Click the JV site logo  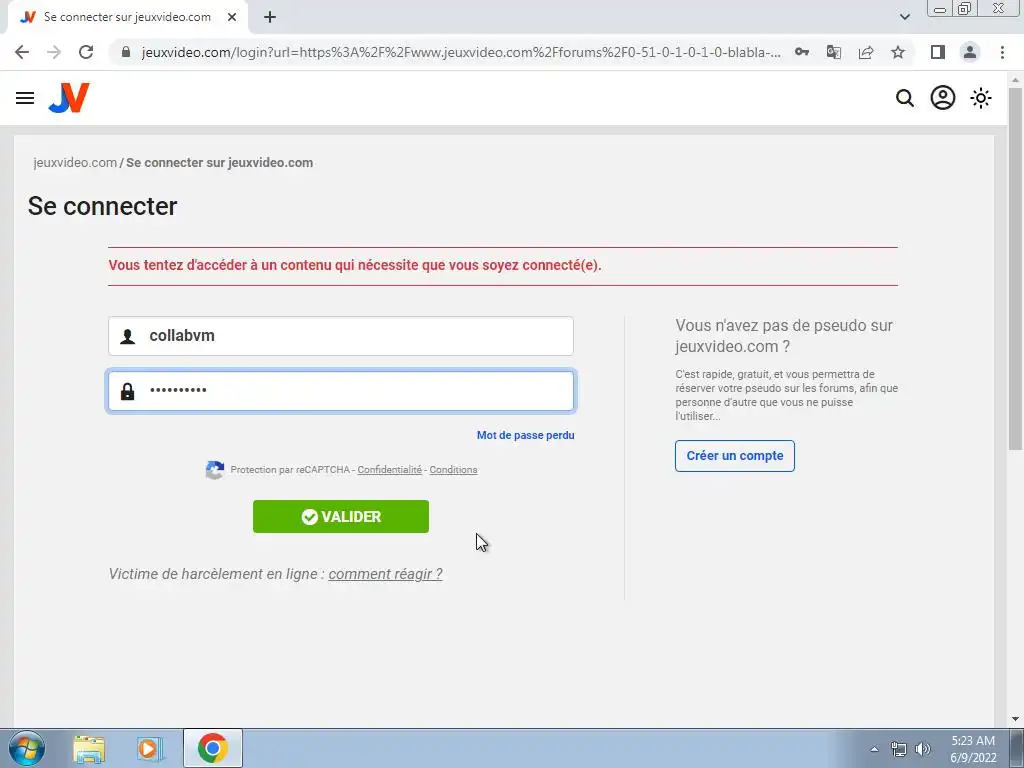(69, 98)
